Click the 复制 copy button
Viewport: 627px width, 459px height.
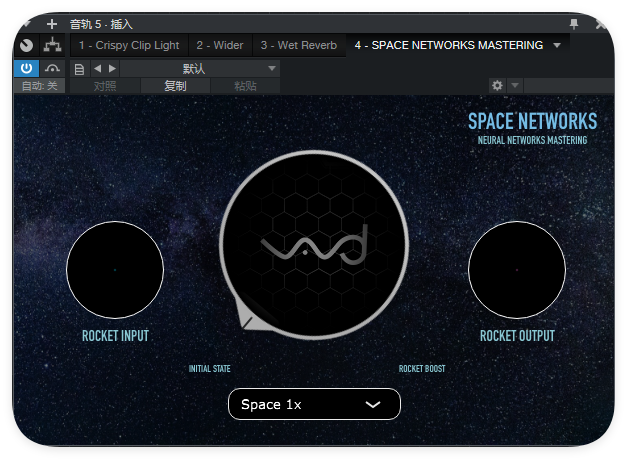pyautogui.click(x=175, y=86)
